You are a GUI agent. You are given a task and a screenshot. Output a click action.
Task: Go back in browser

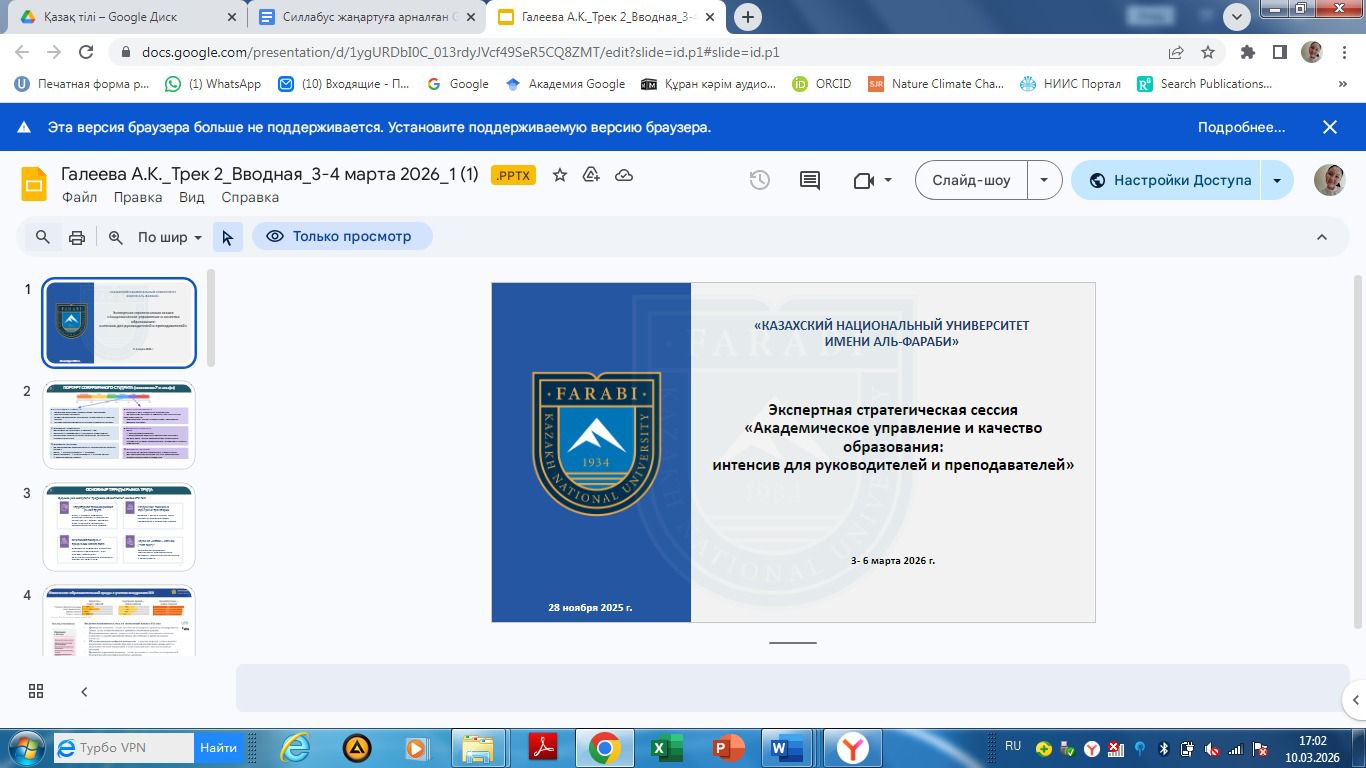[x=22, y=52]
